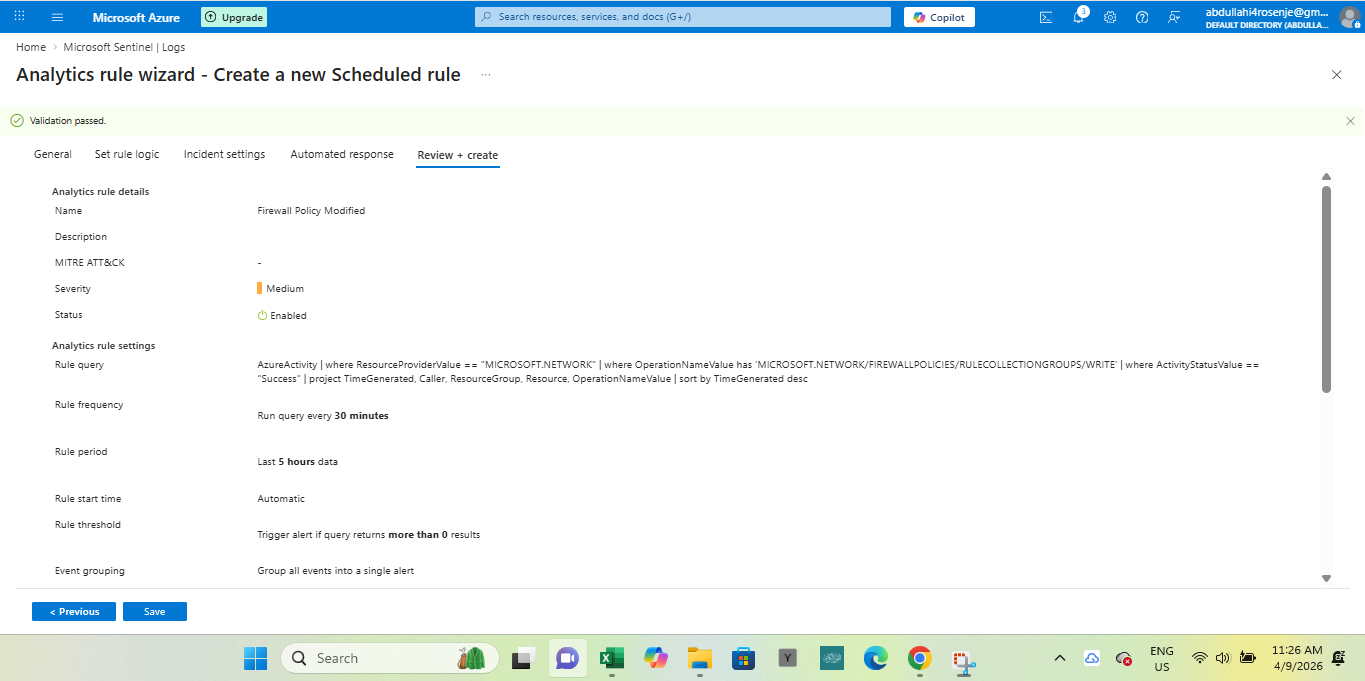The width and height of the screenshot is (1365, 681).
Task: Click Run query every 30 minutes text
Action: pos(323,415)
